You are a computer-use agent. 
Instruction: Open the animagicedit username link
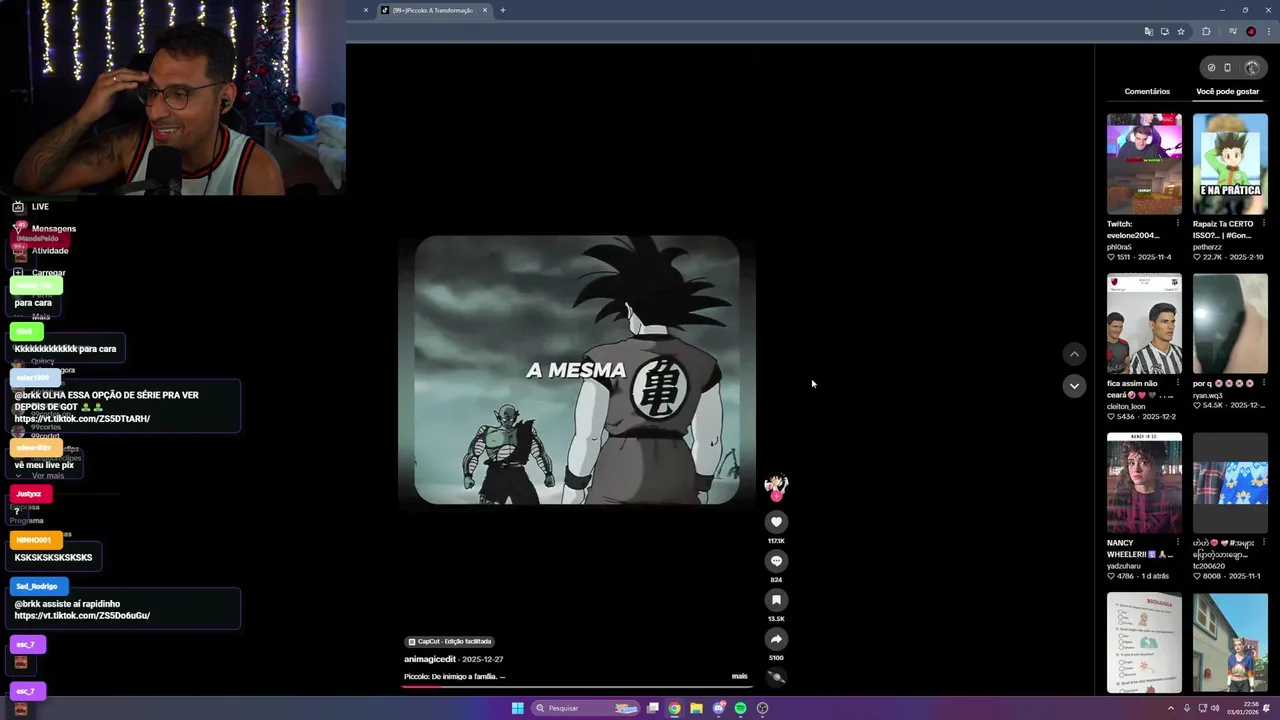(x=430, y=660)
